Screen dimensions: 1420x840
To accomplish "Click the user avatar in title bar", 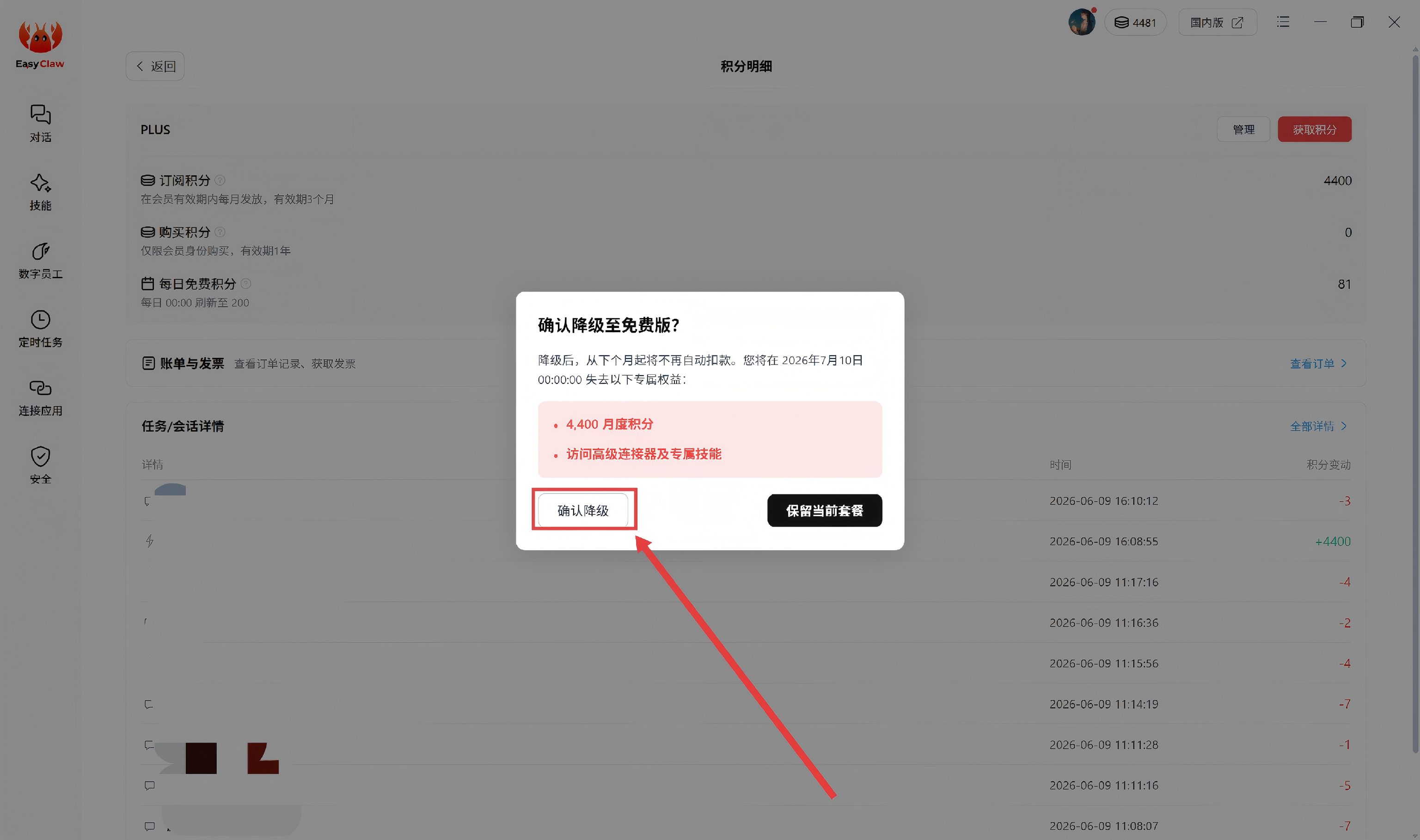I will (1082, 22).
